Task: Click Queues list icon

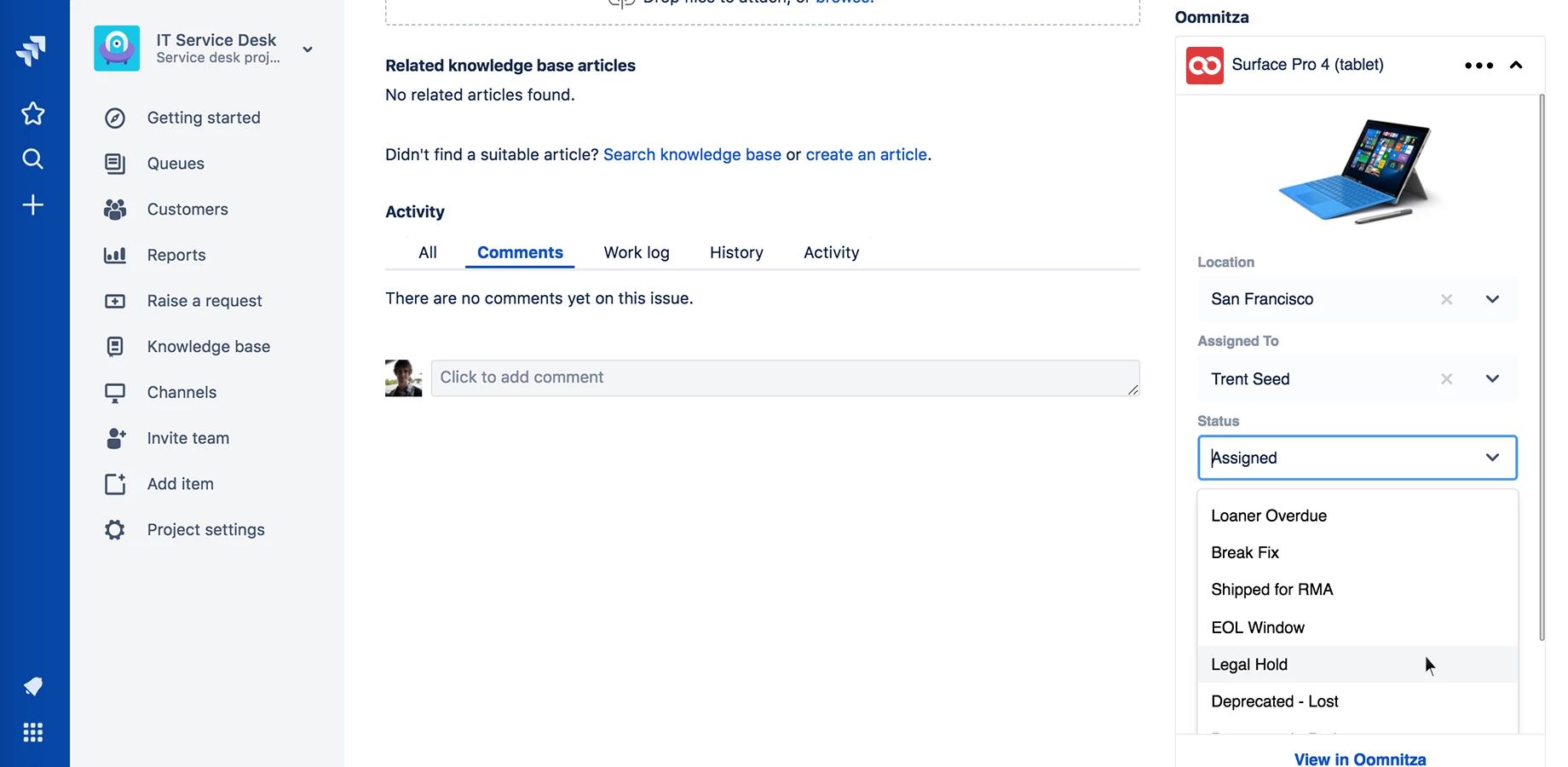Action: (115, 164)
